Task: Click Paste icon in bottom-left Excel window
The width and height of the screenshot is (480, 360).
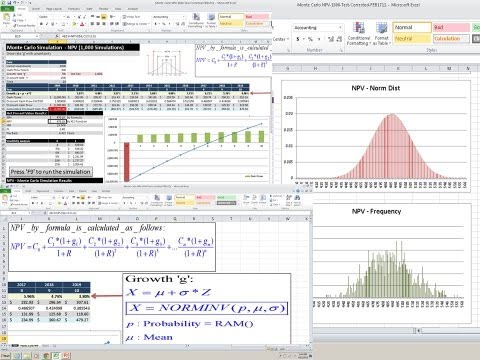Action: tap(5, 199)
